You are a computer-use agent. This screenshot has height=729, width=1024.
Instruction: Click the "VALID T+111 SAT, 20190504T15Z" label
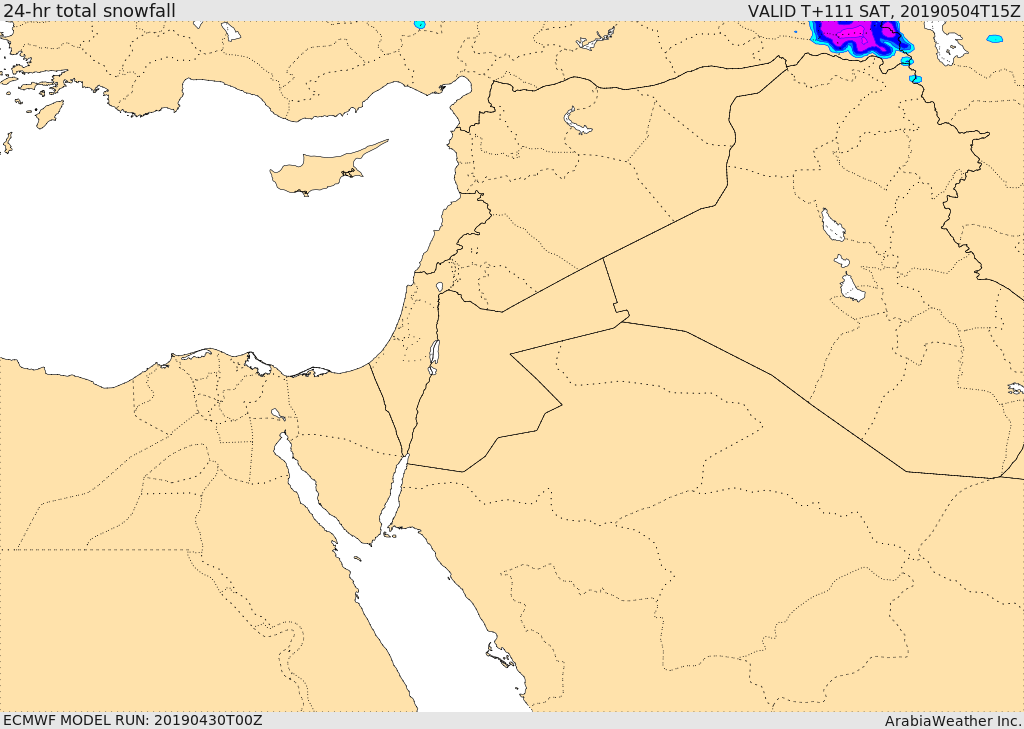[884, 10]
